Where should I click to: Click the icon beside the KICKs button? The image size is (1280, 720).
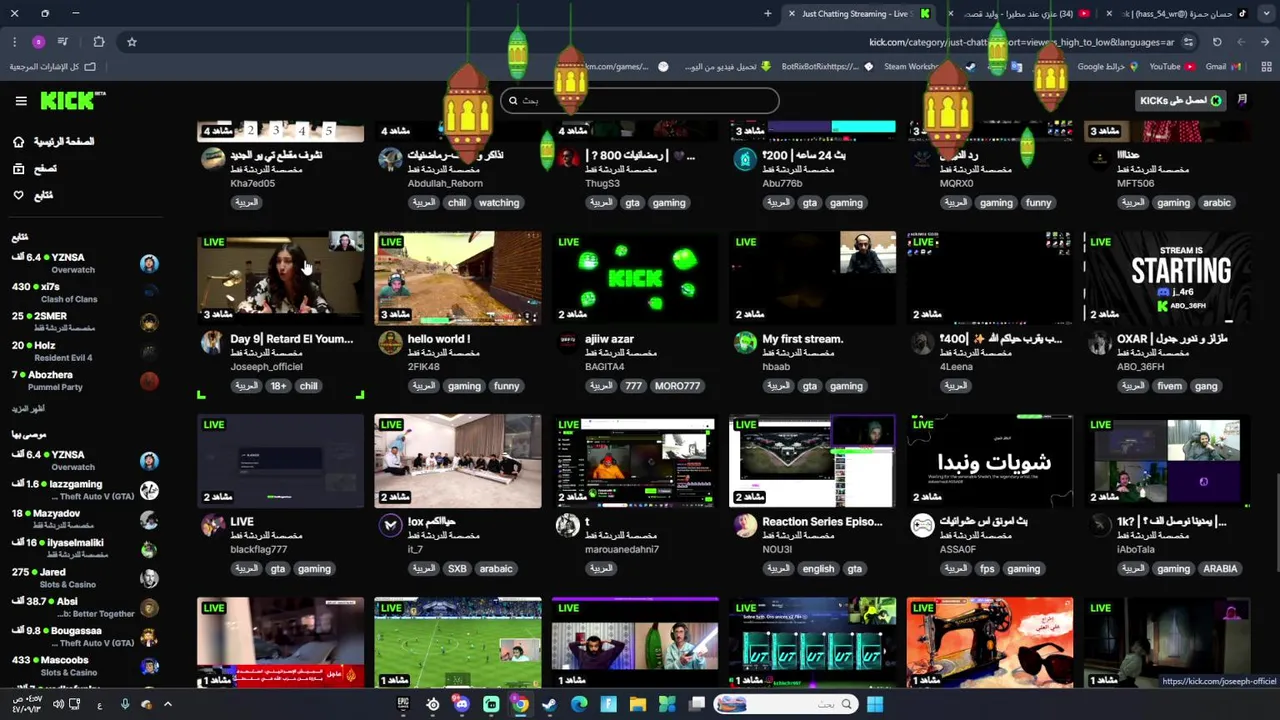point(1242,100)
